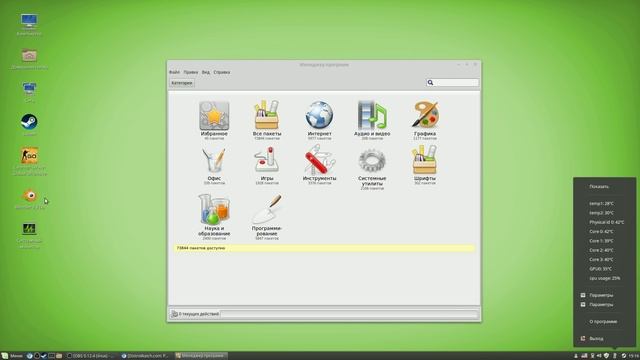Open the Меню start button

pos(12,356)
